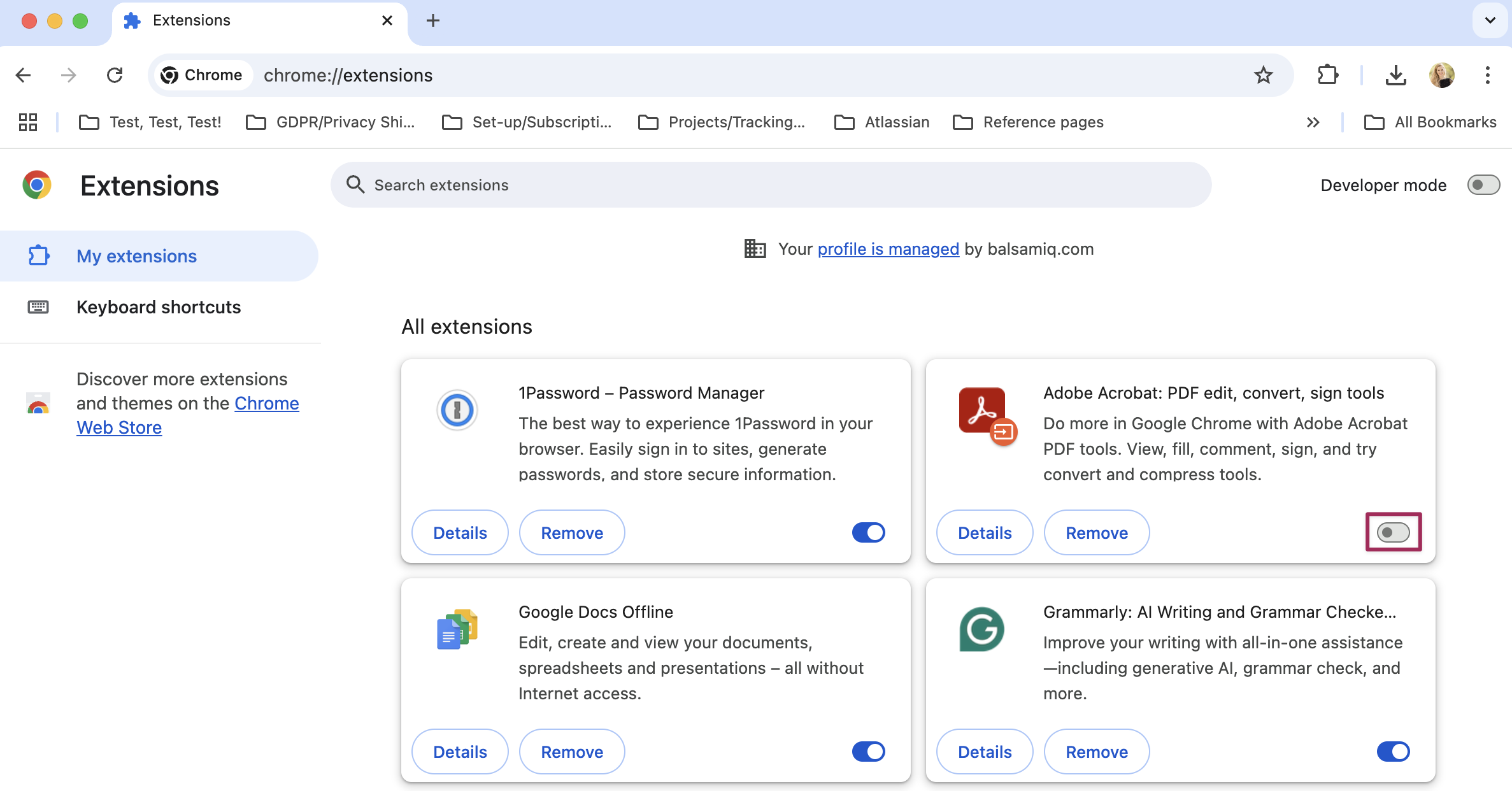The height and width of the screenshot is (791, 1512).
Task: Click the Extensions puzzle icon in toolbar
Action: (x=1328, y=75)
